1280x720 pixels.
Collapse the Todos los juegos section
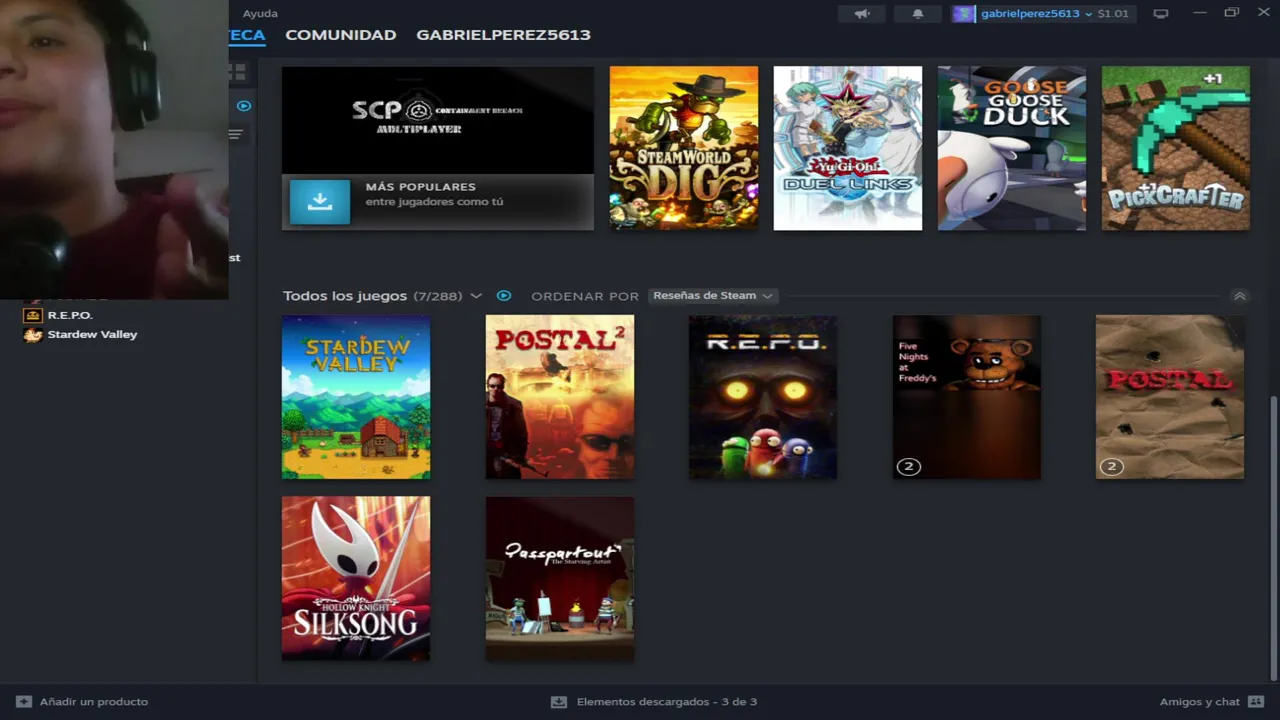1239,296
